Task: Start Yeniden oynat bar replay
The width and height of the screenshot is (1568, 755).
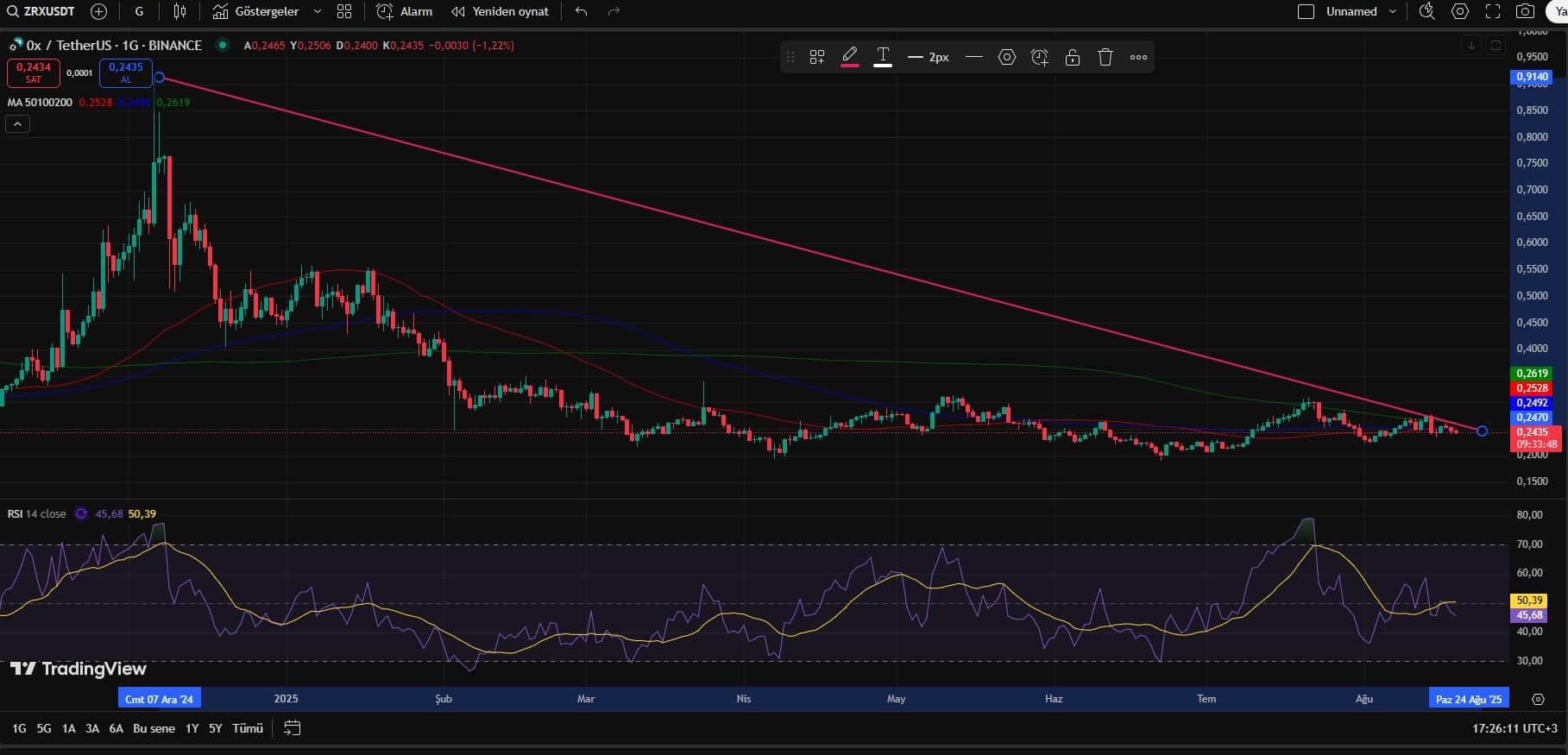Action: coord(500,11)
